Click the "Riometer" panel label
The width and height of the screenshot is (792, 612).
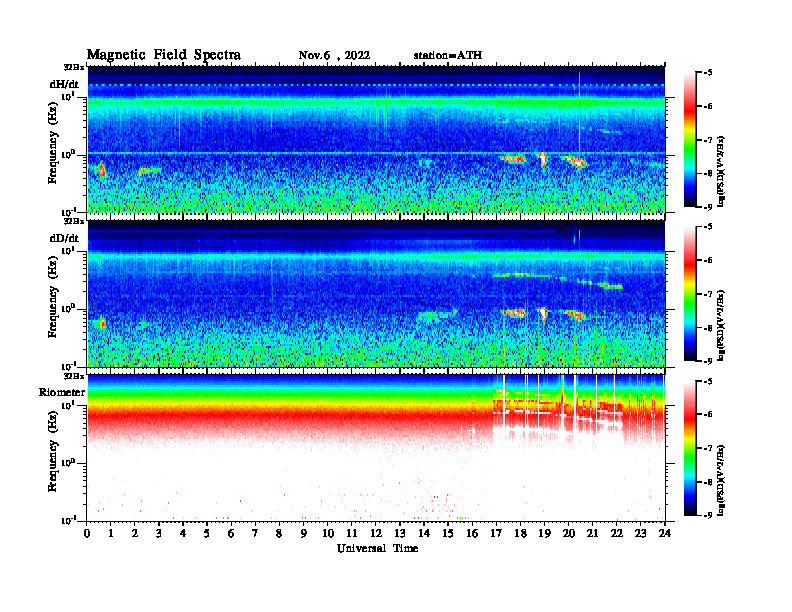(x=62, y=392)
